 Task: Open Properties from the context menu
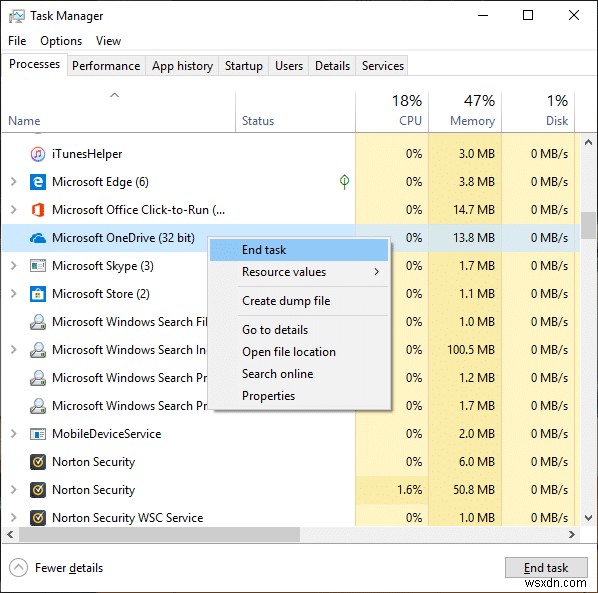click(x=299, y=396)
